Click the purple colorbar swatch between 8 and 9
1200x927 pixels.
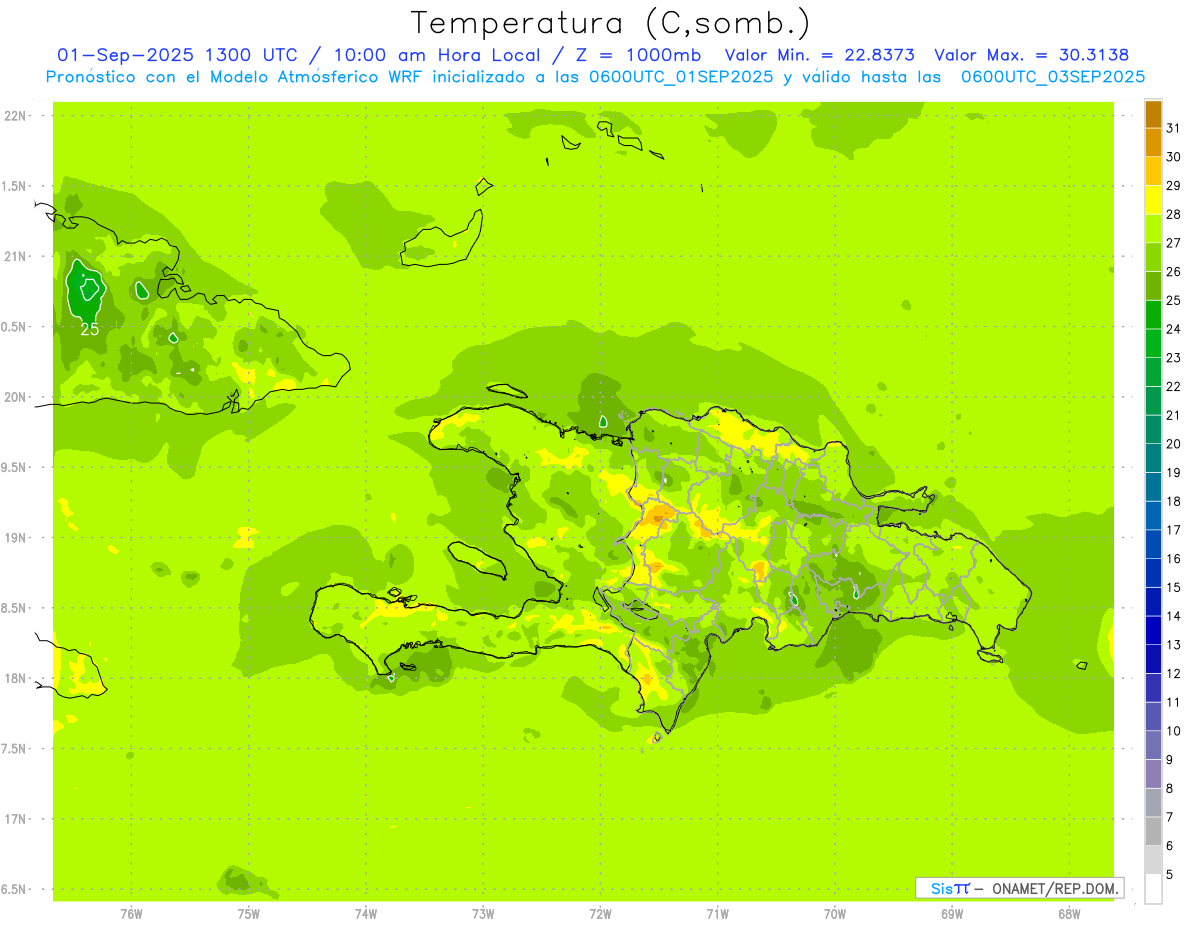point(1153,774)
